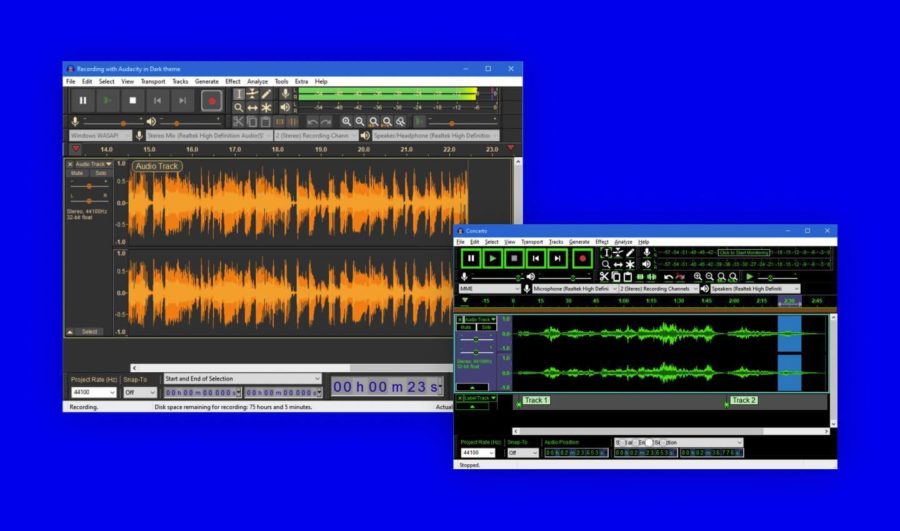The height and width of the screenshot is (531, 900).
Task: Open the Tools menu in dark theme window
Action: coord(281,82)
